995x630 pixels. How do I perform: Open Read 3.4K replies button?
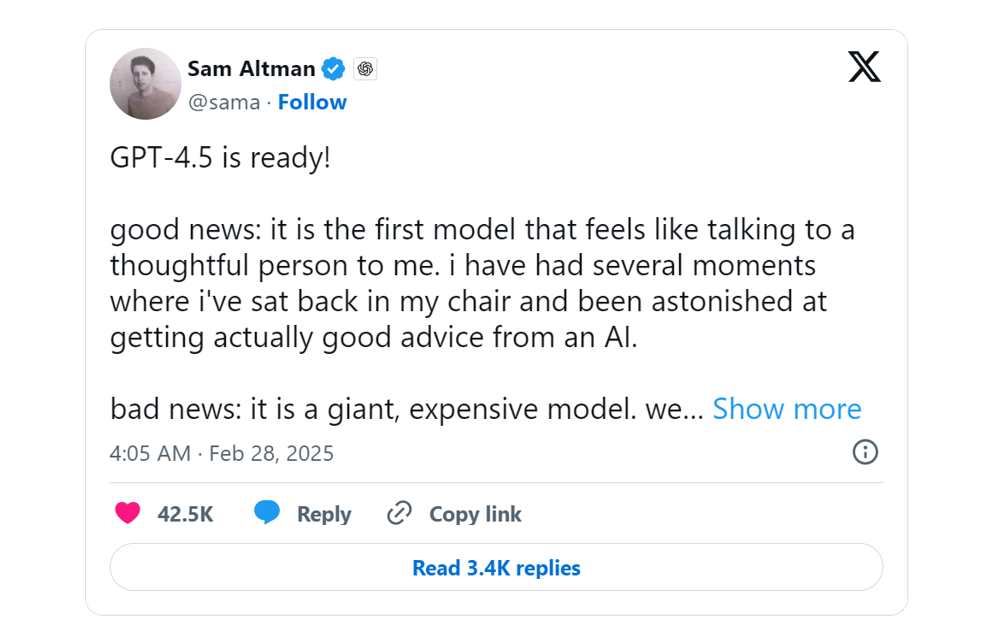click(496, 568)
